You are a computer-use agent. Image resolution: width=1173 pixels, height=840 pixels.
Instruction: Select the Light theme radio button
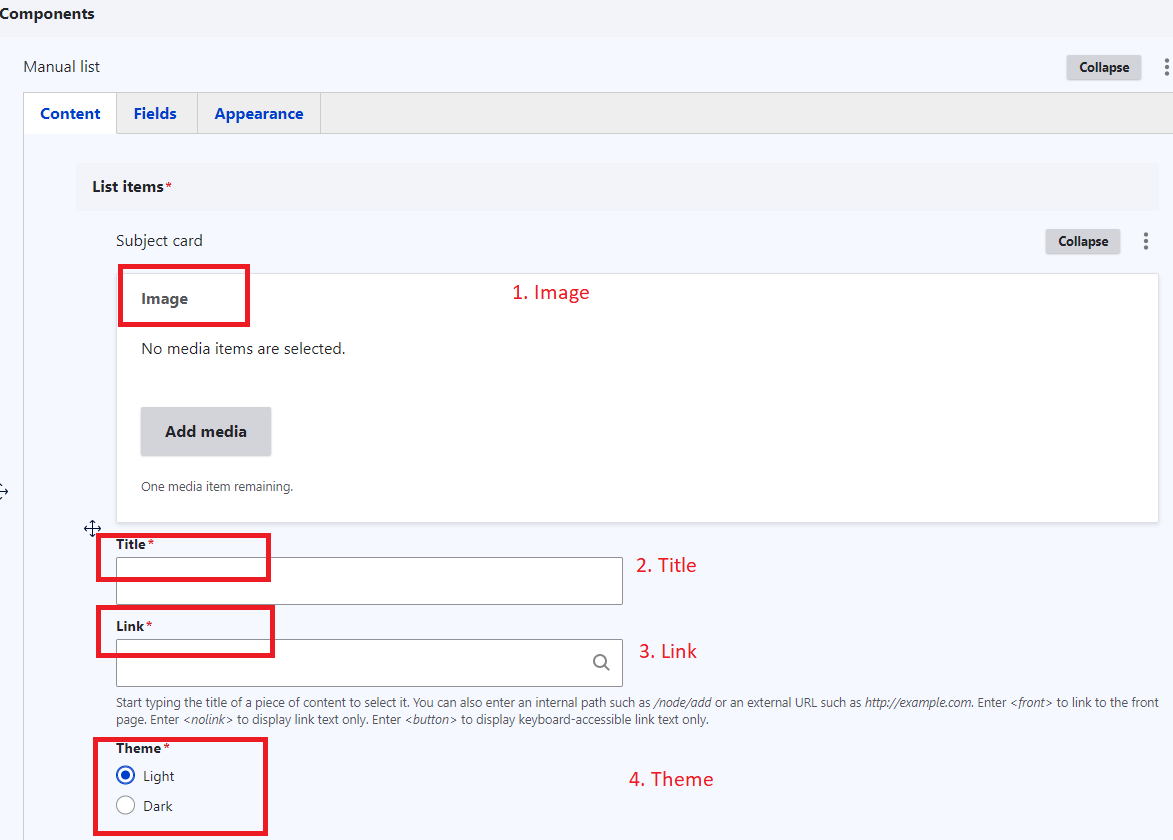[126, 776]
